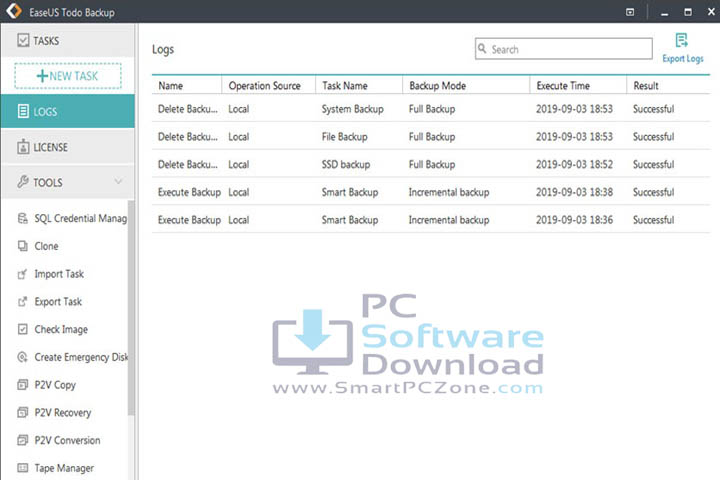720x480 pixels.
Task: Click the P2V Conversion icon
Action: (22, 440)
